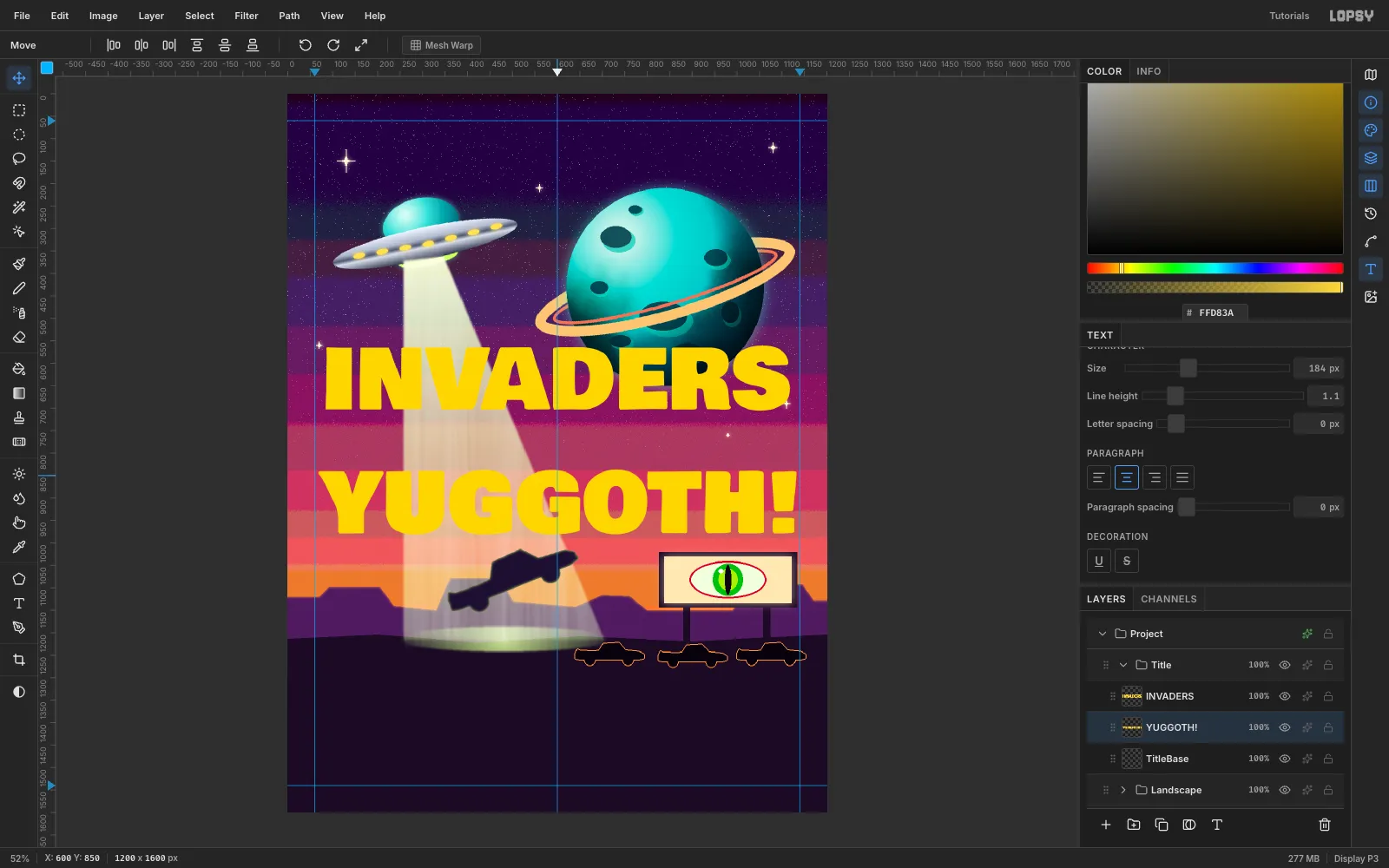This screenshot has width=1389, height=868.
Task: Toggle underline text decoration
Action: pos(1099,561)
